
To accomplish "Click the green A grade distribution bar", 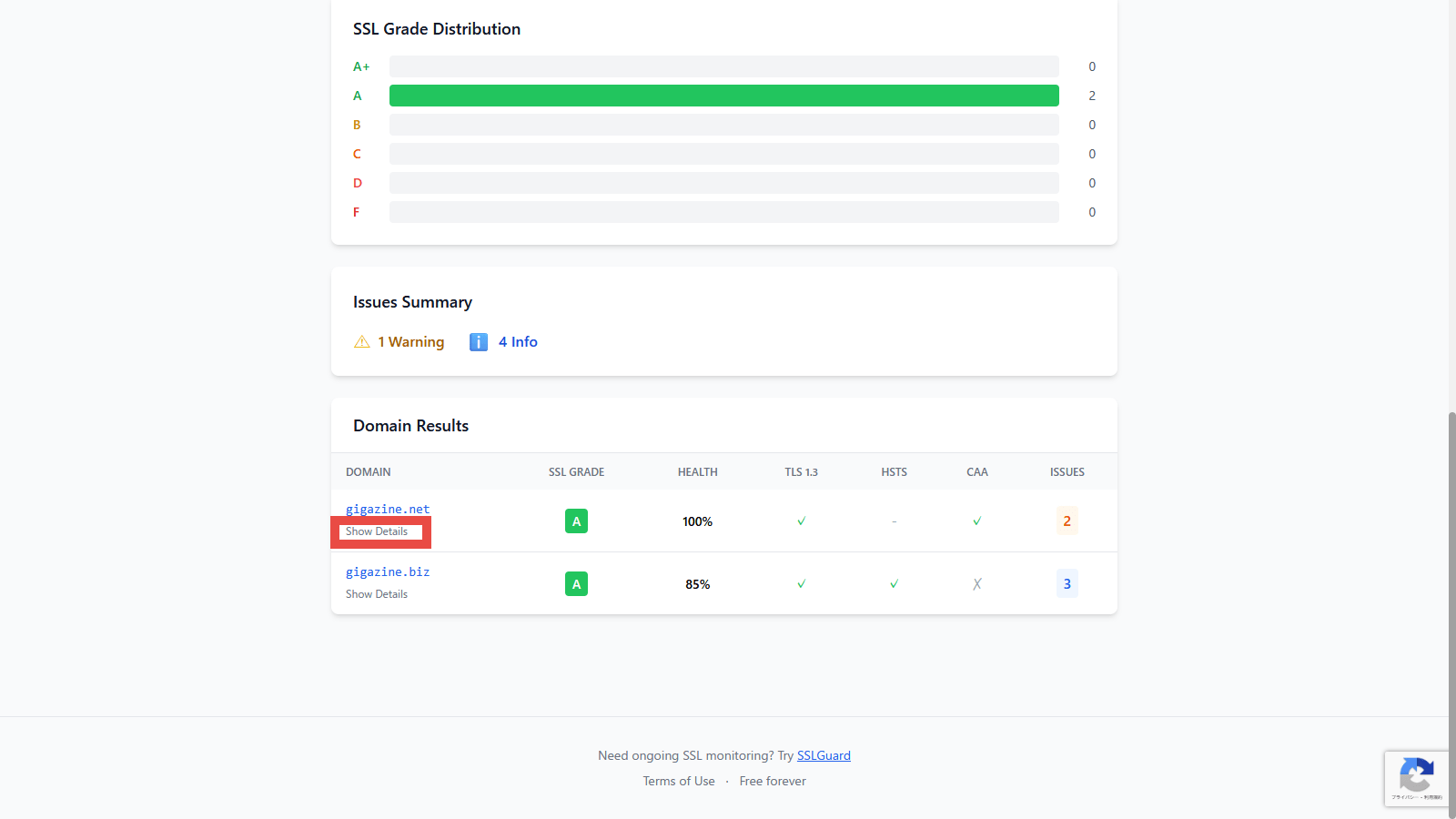I will 723,96.
